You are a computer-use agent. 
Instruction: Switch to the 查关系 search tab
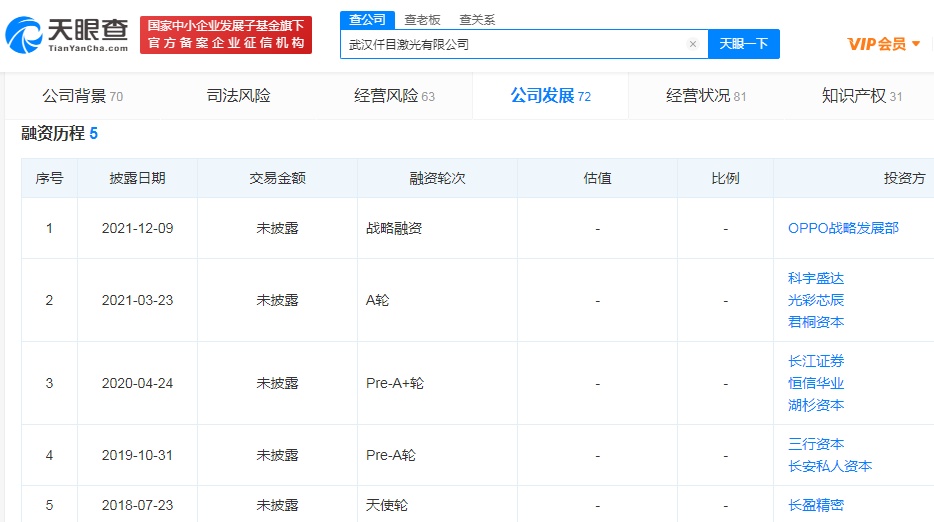[477, 19]
